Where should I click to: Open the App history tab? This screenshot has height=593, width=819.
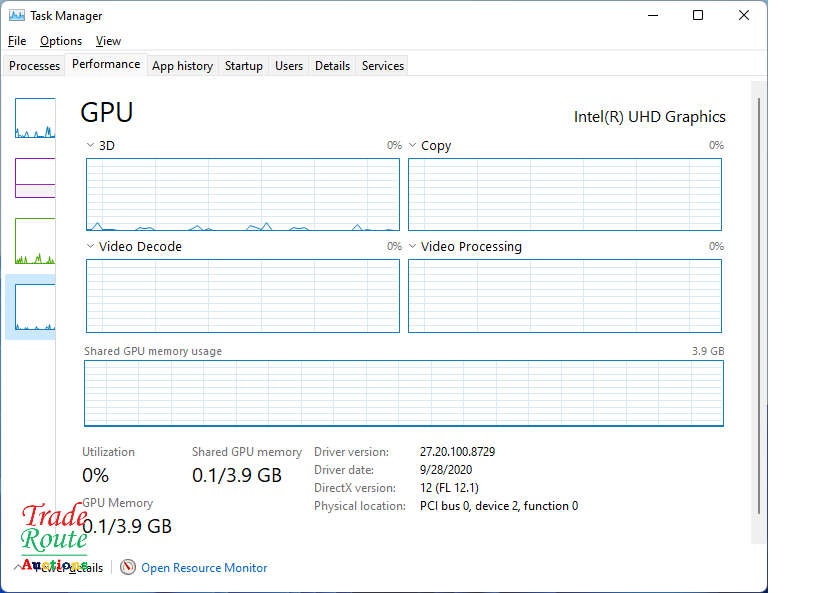tap(182, 65)
